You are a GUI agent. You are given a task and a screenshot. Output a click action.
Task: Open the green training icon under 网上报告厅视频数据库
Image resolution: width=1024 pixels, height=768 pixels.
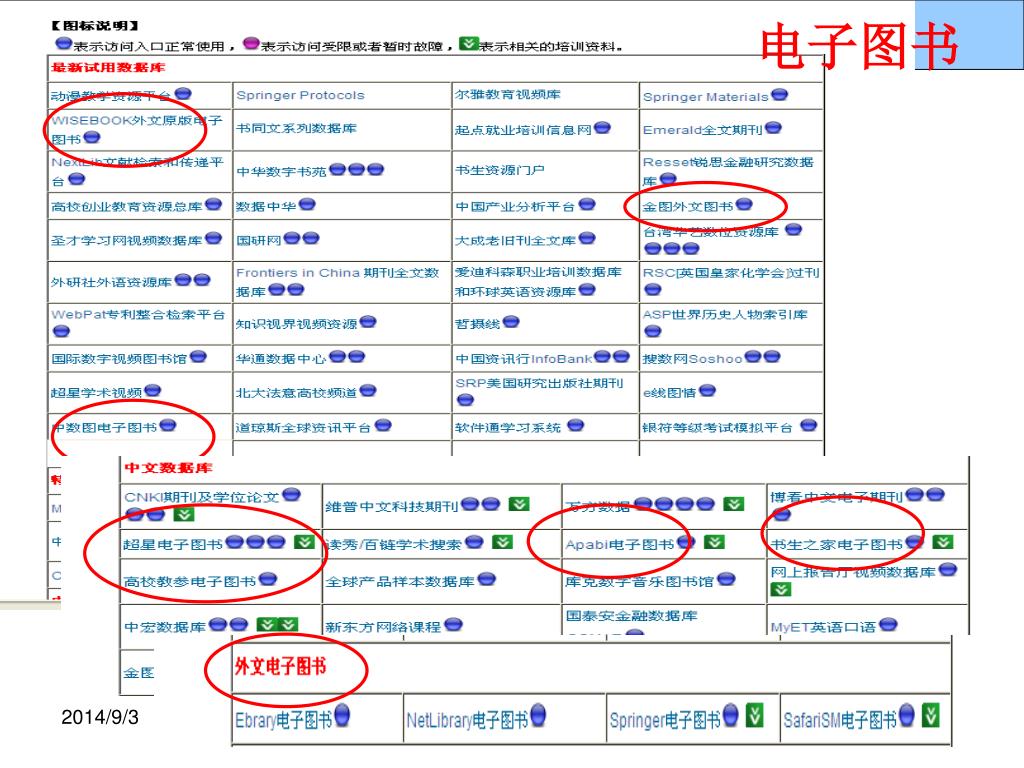tap(780, 590)
